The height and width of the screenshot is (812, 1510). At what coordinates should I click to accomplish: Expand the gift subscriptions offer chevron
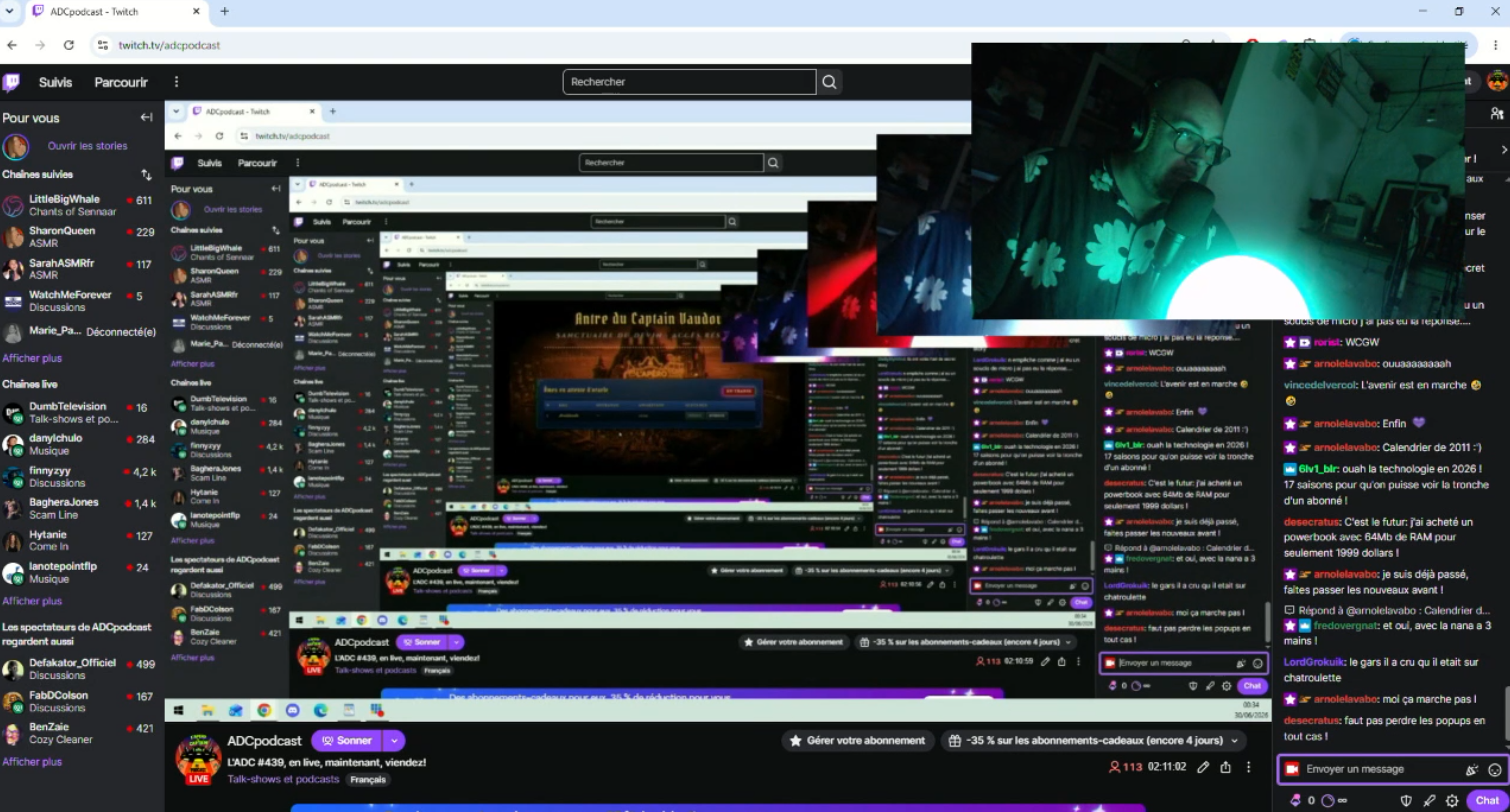coord(1234,740)
